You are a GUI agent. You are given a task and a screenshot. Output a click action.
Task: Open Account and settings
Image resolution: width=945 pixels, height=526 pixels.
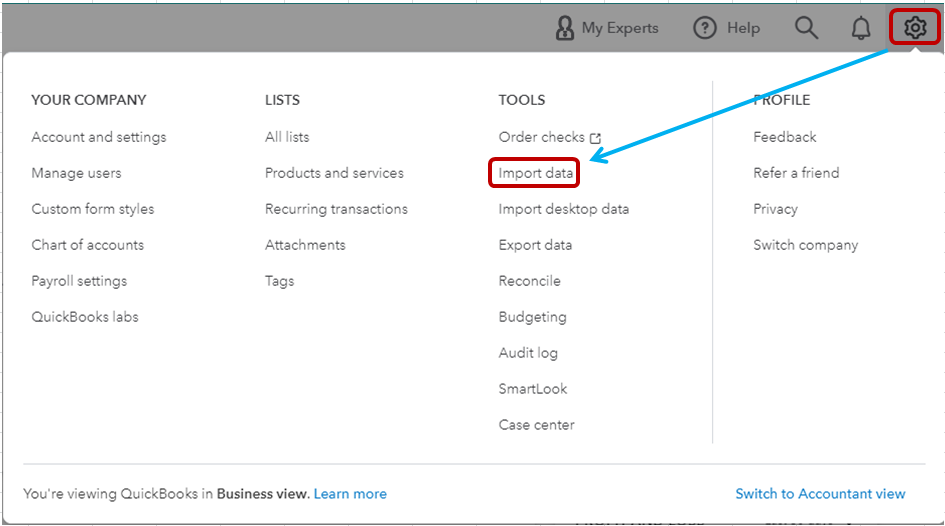pos(99,137)
